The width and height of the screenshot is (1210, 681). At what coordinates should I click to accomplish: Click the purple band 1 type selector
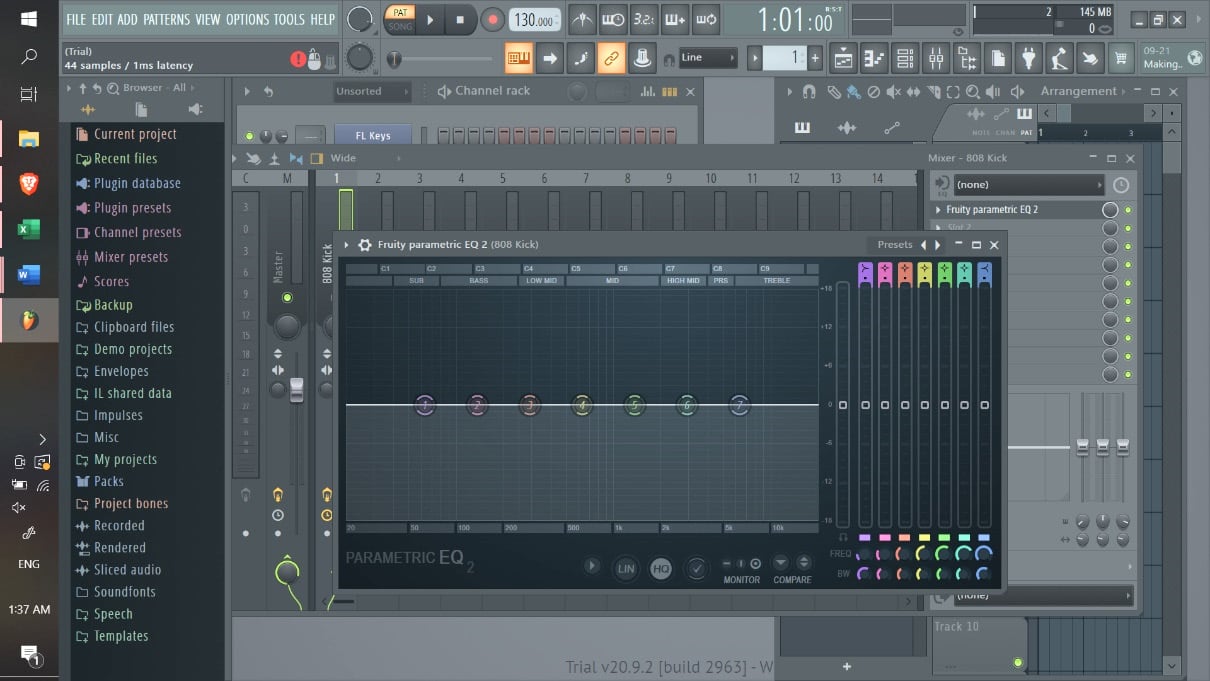(x=865, y=274)
